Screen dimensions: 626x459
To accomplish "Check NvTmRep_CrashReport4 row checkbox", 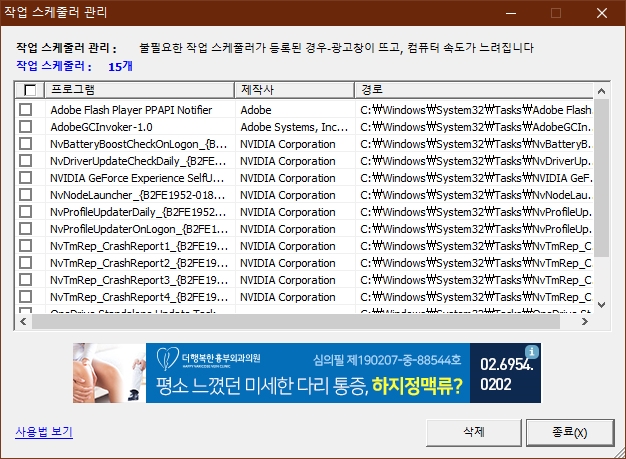I will click(26, 297).
